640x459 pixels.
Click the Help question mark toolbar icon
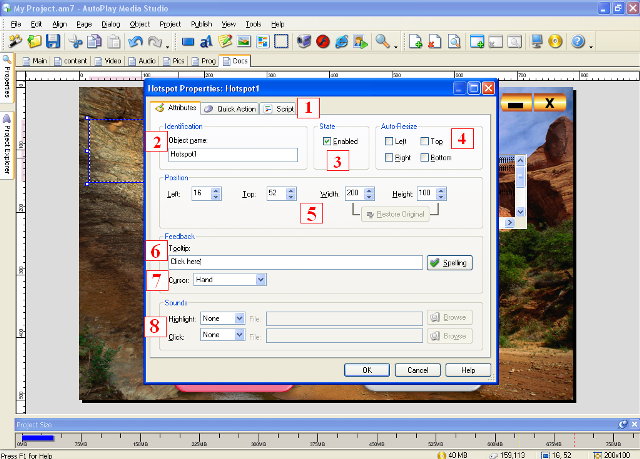tap(578, 42)
